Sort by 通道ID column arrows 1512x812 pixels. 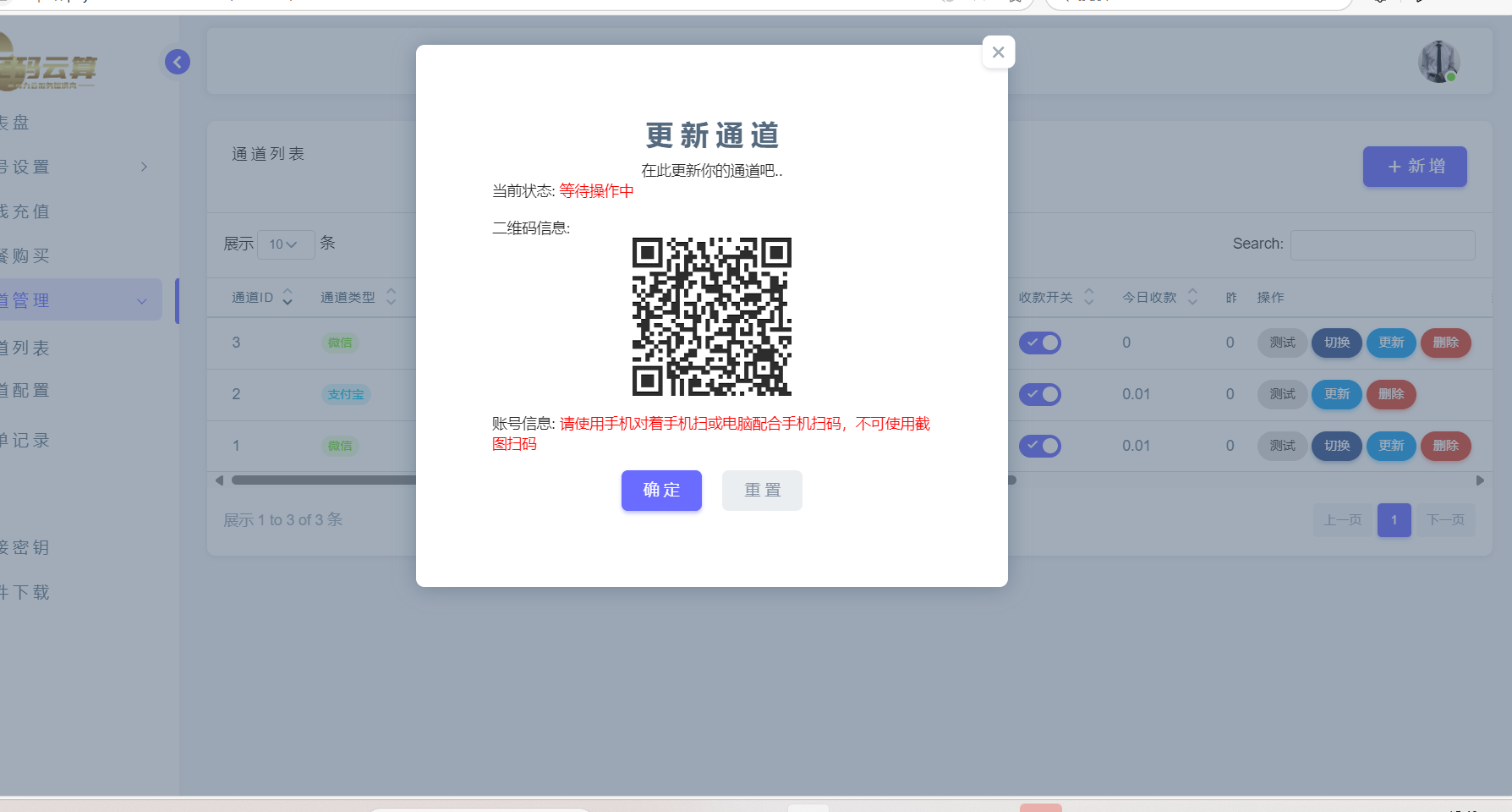[x=288, y=297]
